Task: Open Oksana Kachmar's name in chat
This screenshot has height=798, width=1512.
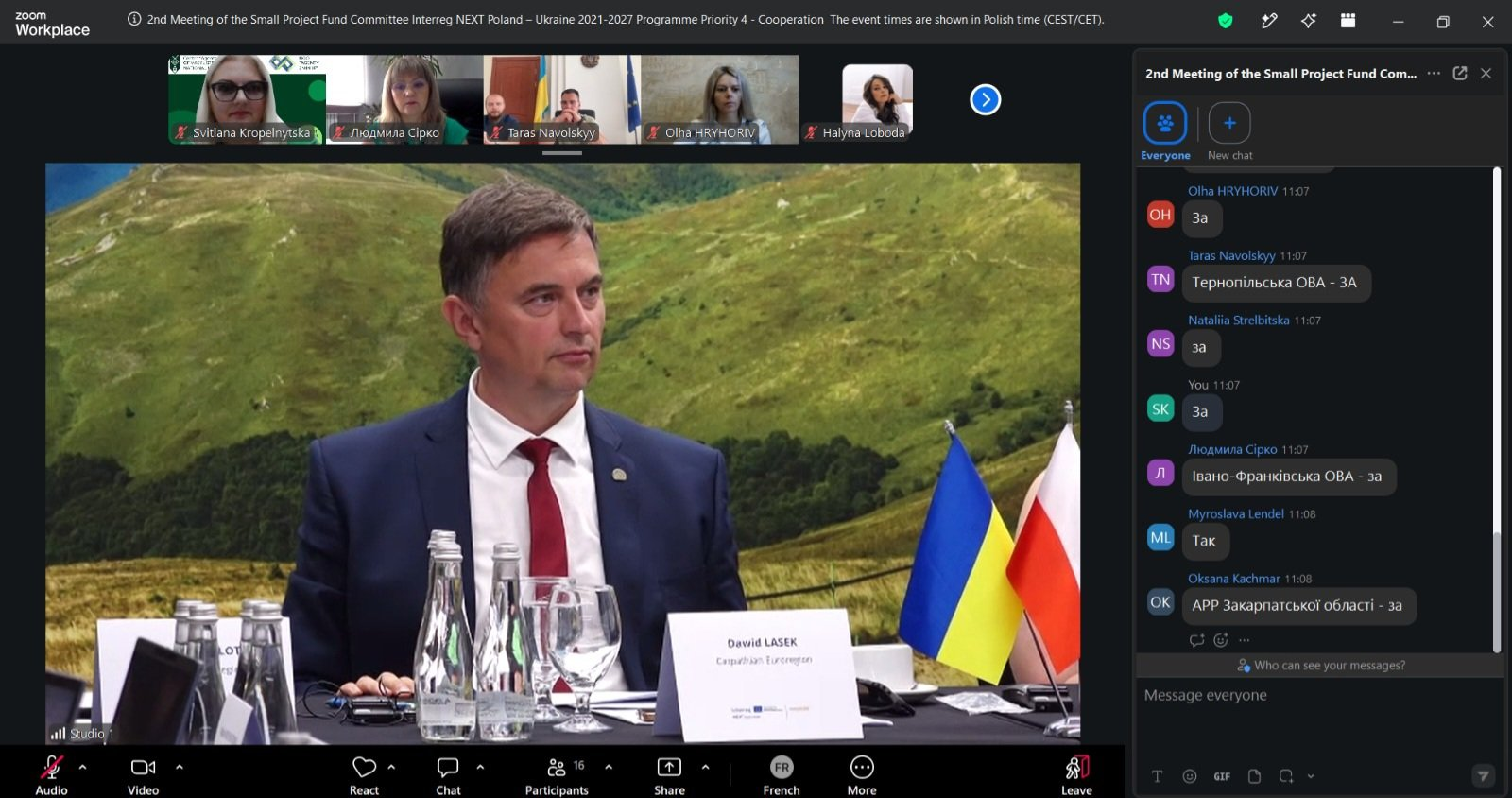Action: pyautogui.click(x=1234, y=579)
